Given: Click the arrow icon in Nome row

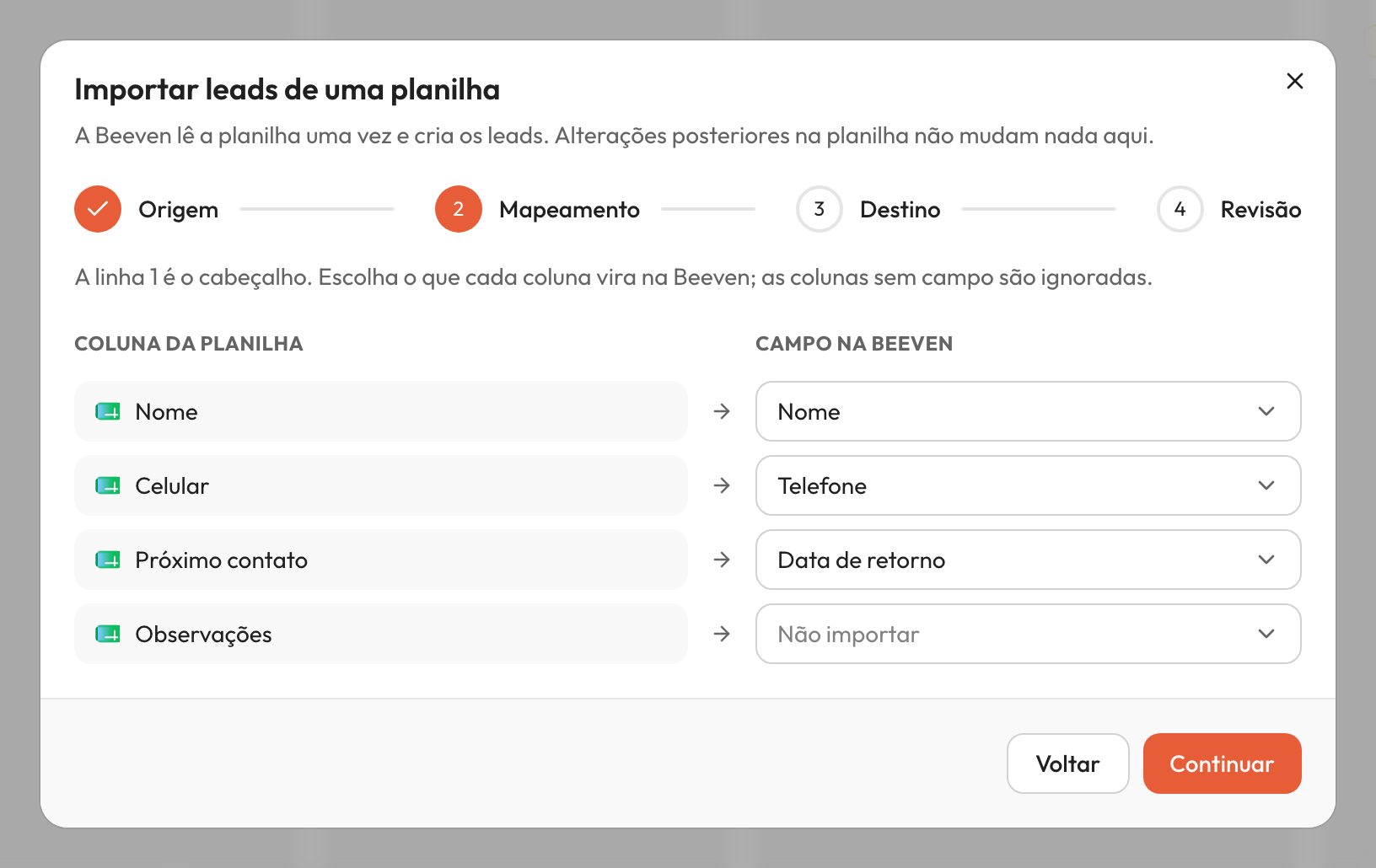Looking at the screenshot, I should click(722, 411).
